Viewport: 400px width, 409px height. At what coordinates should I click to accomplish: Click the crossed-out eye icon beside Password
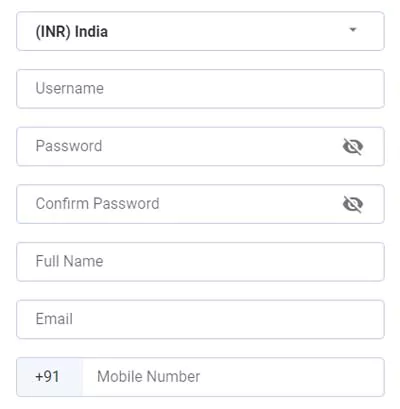pyautogui.click(x=353, y=147)
